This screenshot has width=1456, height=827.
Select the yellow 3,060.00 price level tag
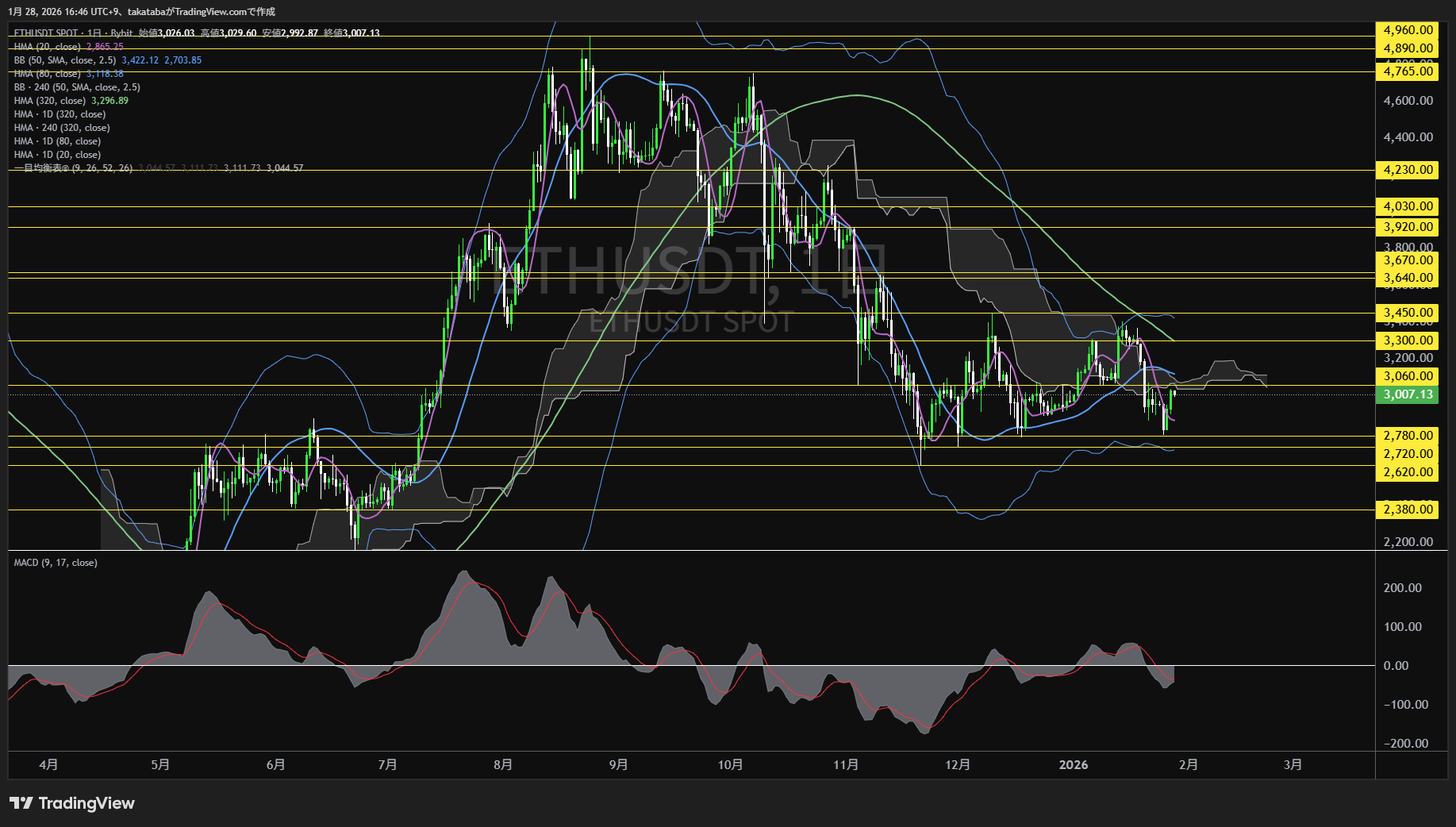pos(1407,376)
